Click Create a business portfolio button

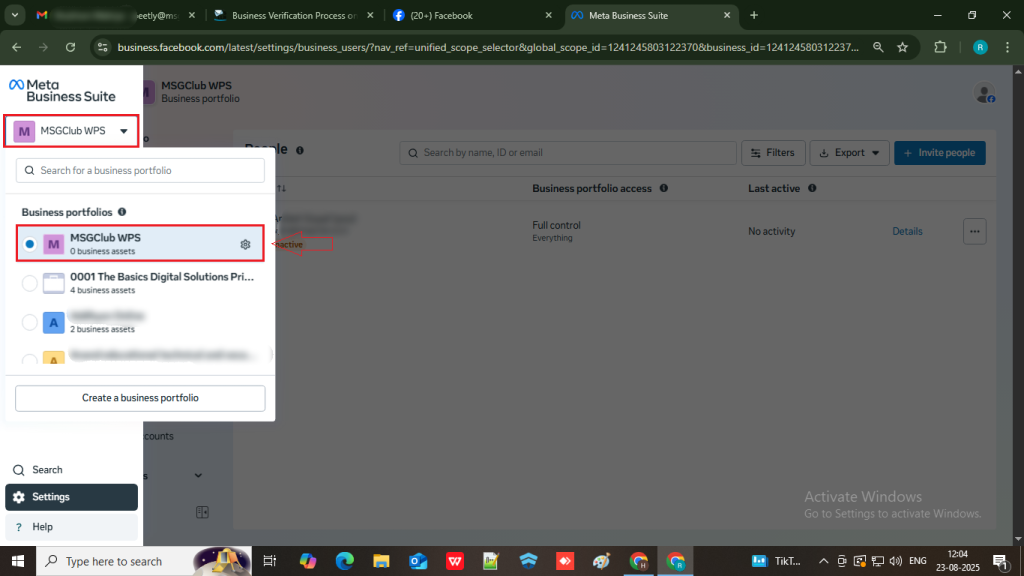tap(140, 398)
